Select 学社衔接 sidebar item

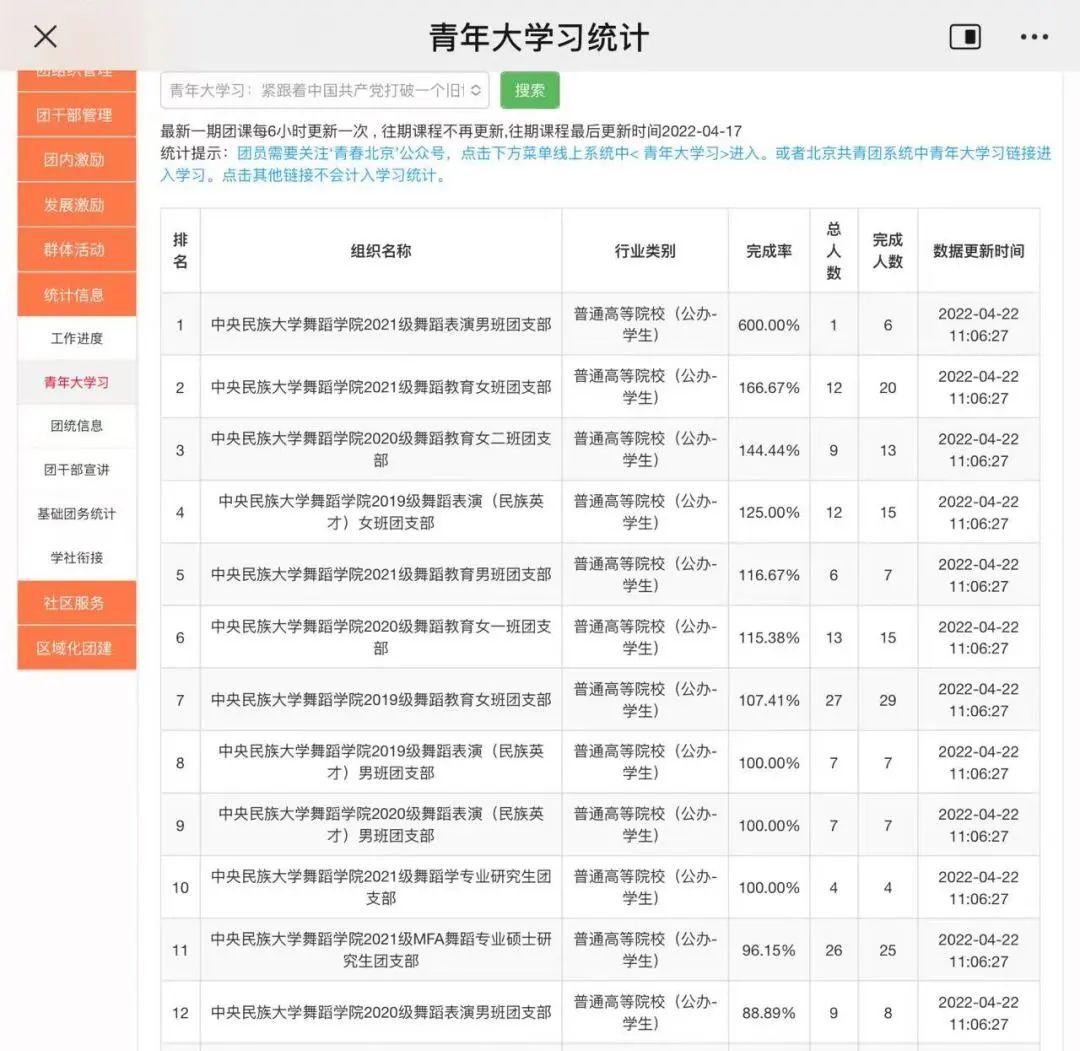(76, 558)
